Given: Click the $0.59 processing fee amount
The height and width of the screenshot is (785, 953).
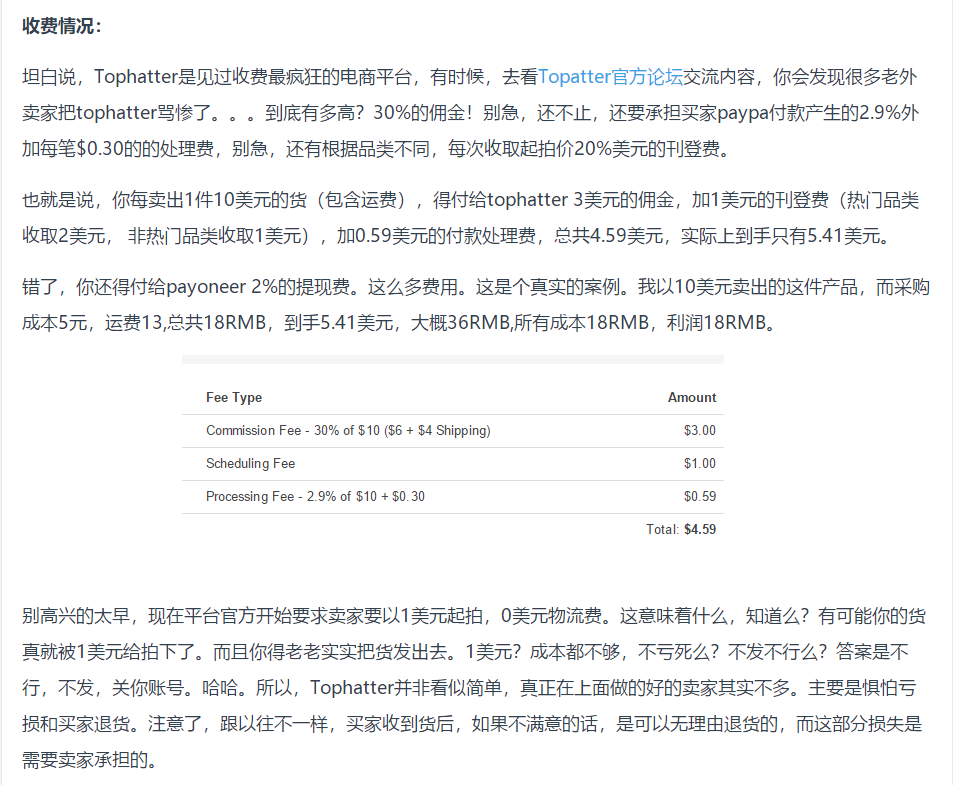Looking at the screenshot, I should (x=700, y=496).
